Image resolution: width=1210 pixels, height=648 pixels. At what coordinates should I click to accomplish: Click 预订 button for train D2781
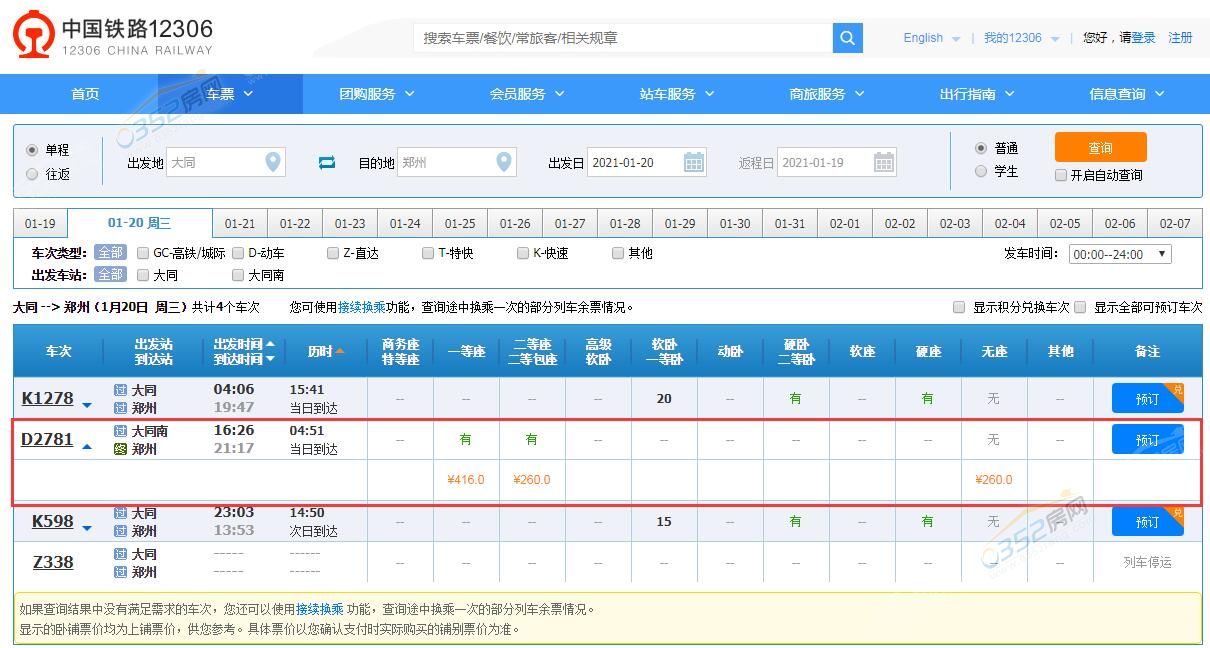[x=1147, y=440]
